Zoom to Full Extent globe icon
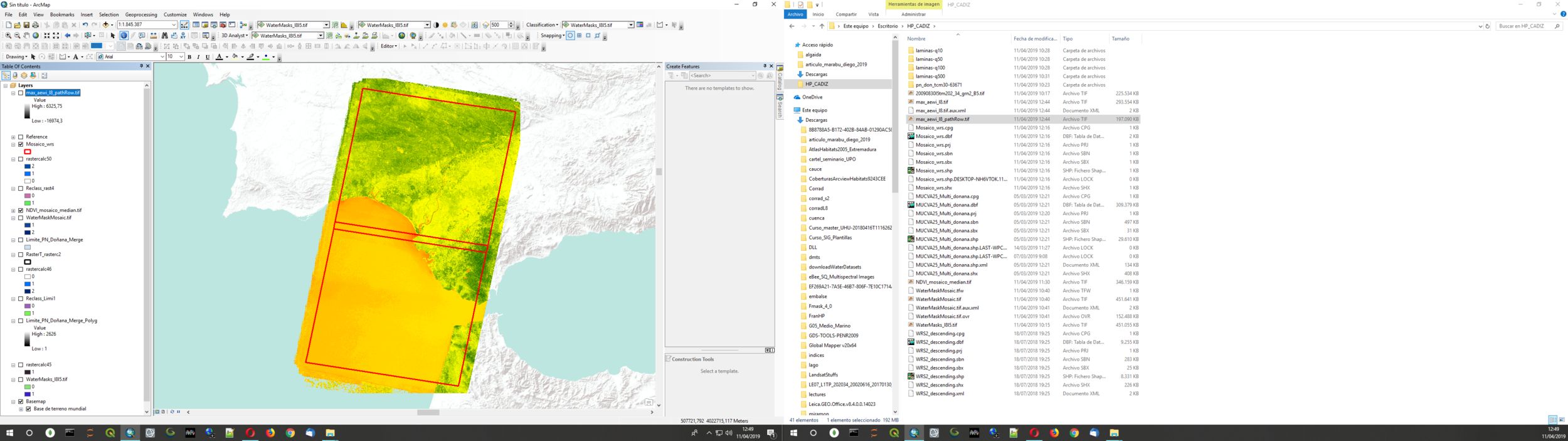The image size is (1568, 441). click(36, 36)
